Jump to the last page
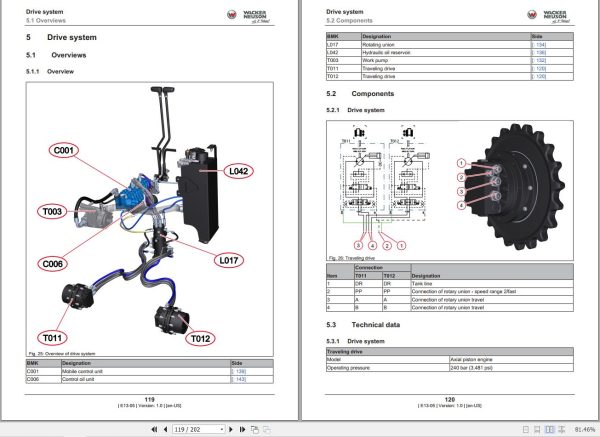This screenshot has width=600, height=437. point(242,429)
